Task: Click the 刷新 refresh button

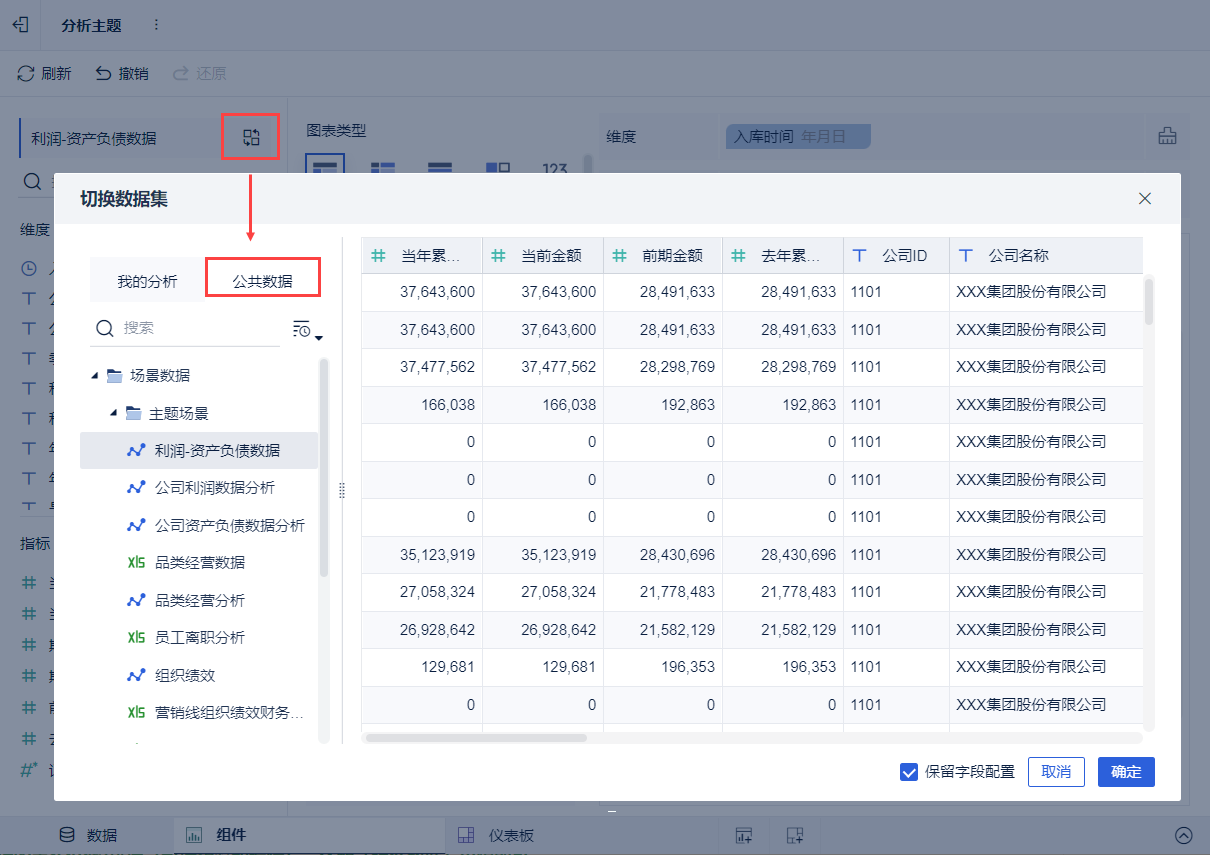Action: tap(44, 74)
